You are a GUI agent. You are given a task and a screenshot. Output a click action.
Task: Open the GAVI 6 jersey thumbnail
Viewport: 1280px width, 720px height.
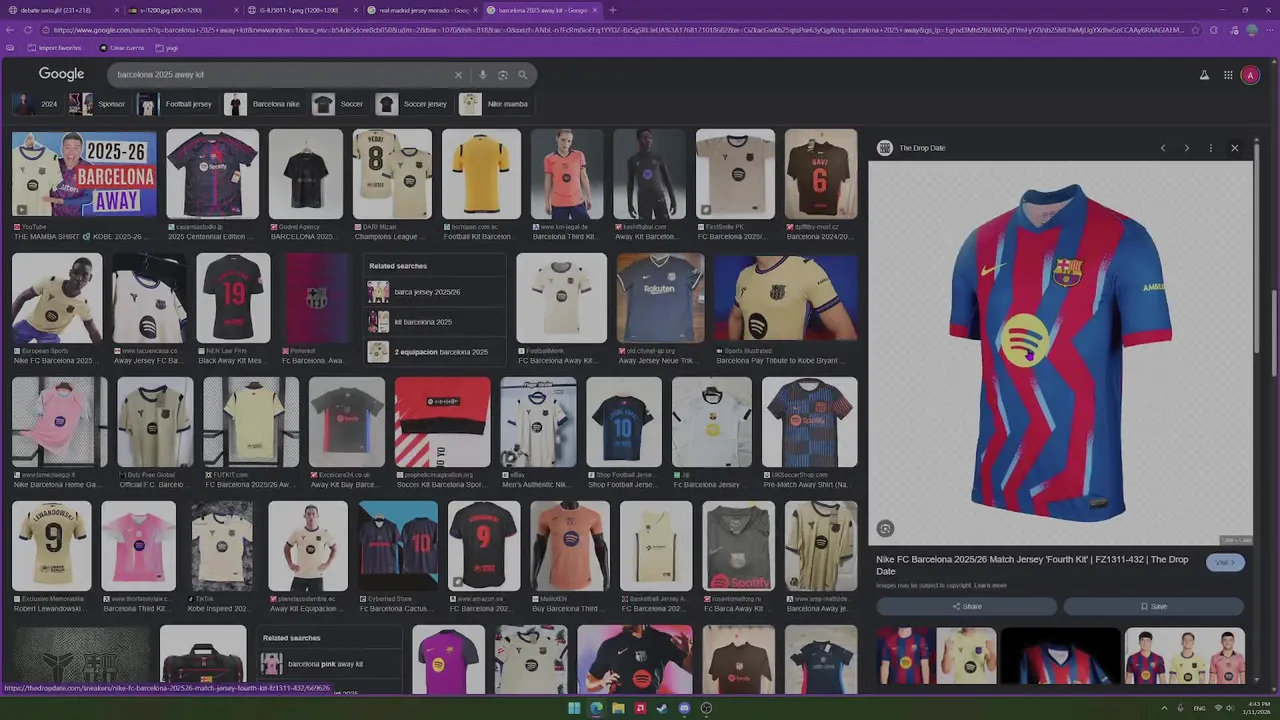pos(821,173)
